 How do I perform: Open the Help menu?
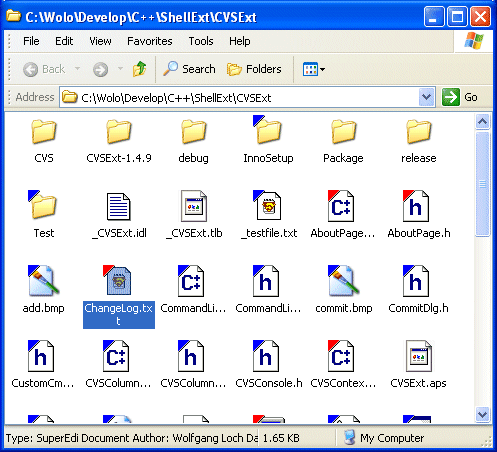tap(239, 41)
